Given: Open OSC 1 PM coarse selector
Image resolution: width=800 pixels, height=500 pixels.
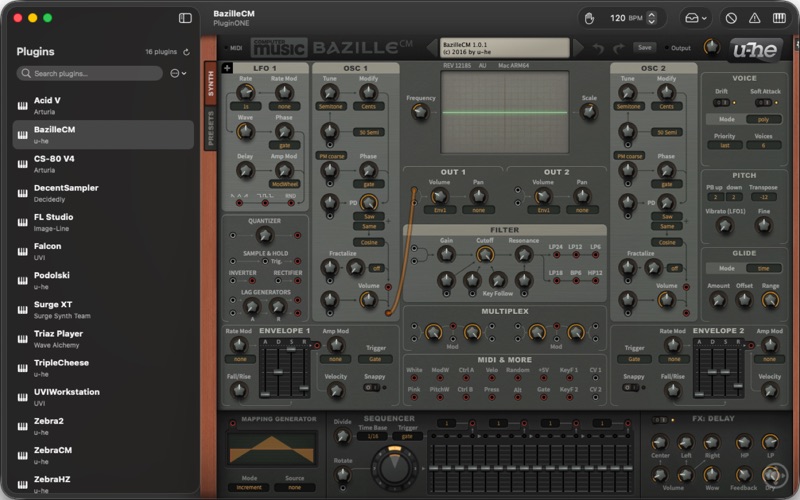Looking at the screenshot, I should click(x=331, y=156).
